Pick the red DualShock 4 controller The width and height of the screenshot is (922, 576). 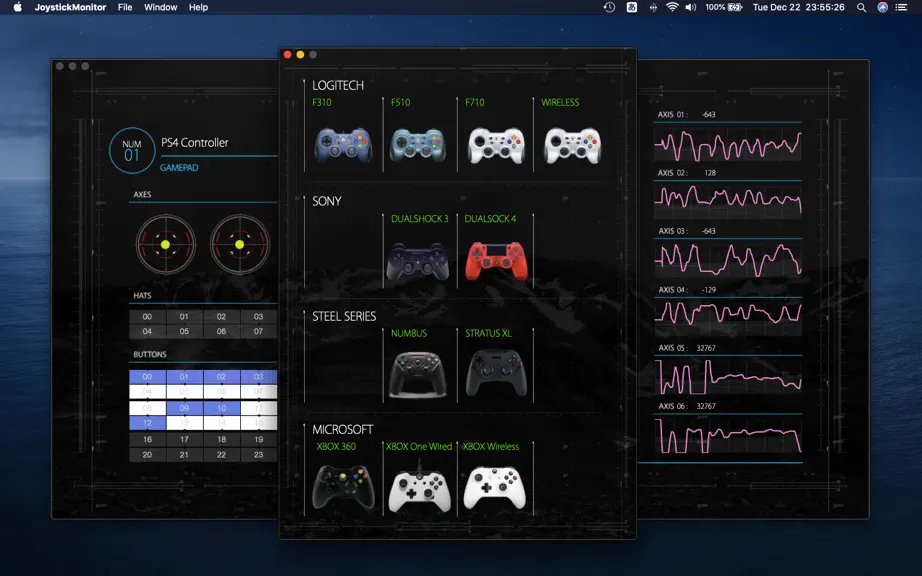coord(496,261)
